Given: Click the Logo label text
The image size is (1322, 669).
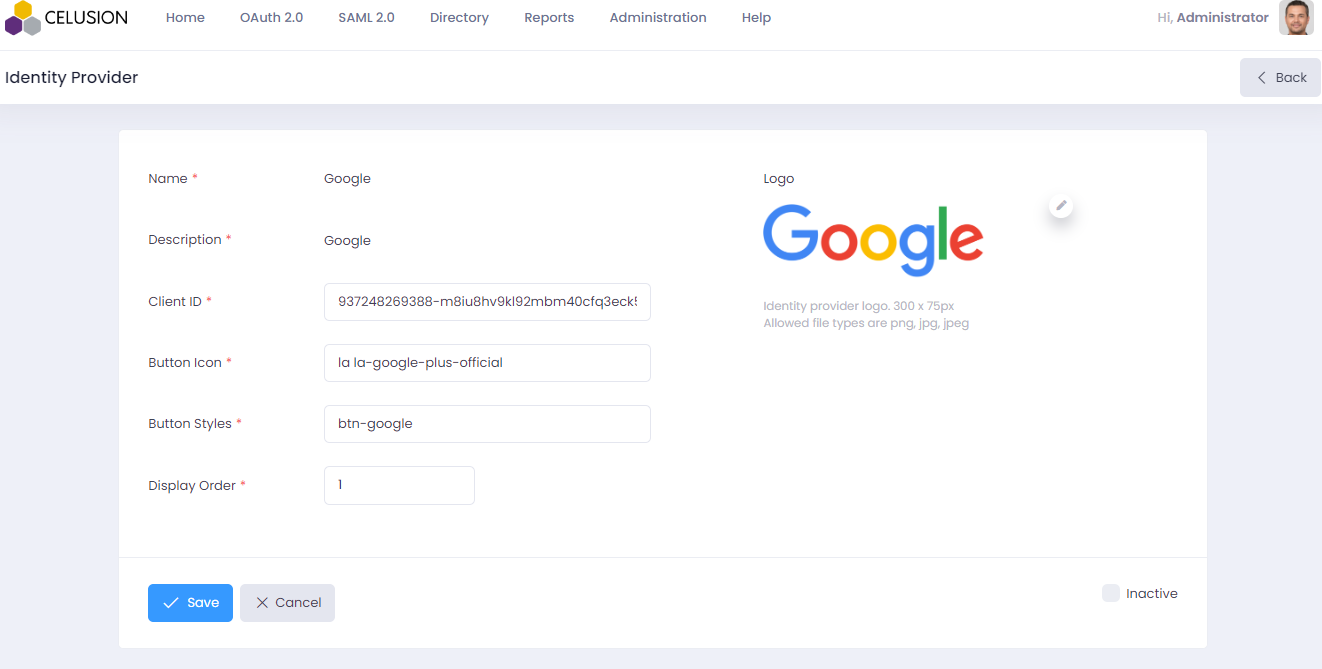Looking at the screenshot, I should pos(778,179).
